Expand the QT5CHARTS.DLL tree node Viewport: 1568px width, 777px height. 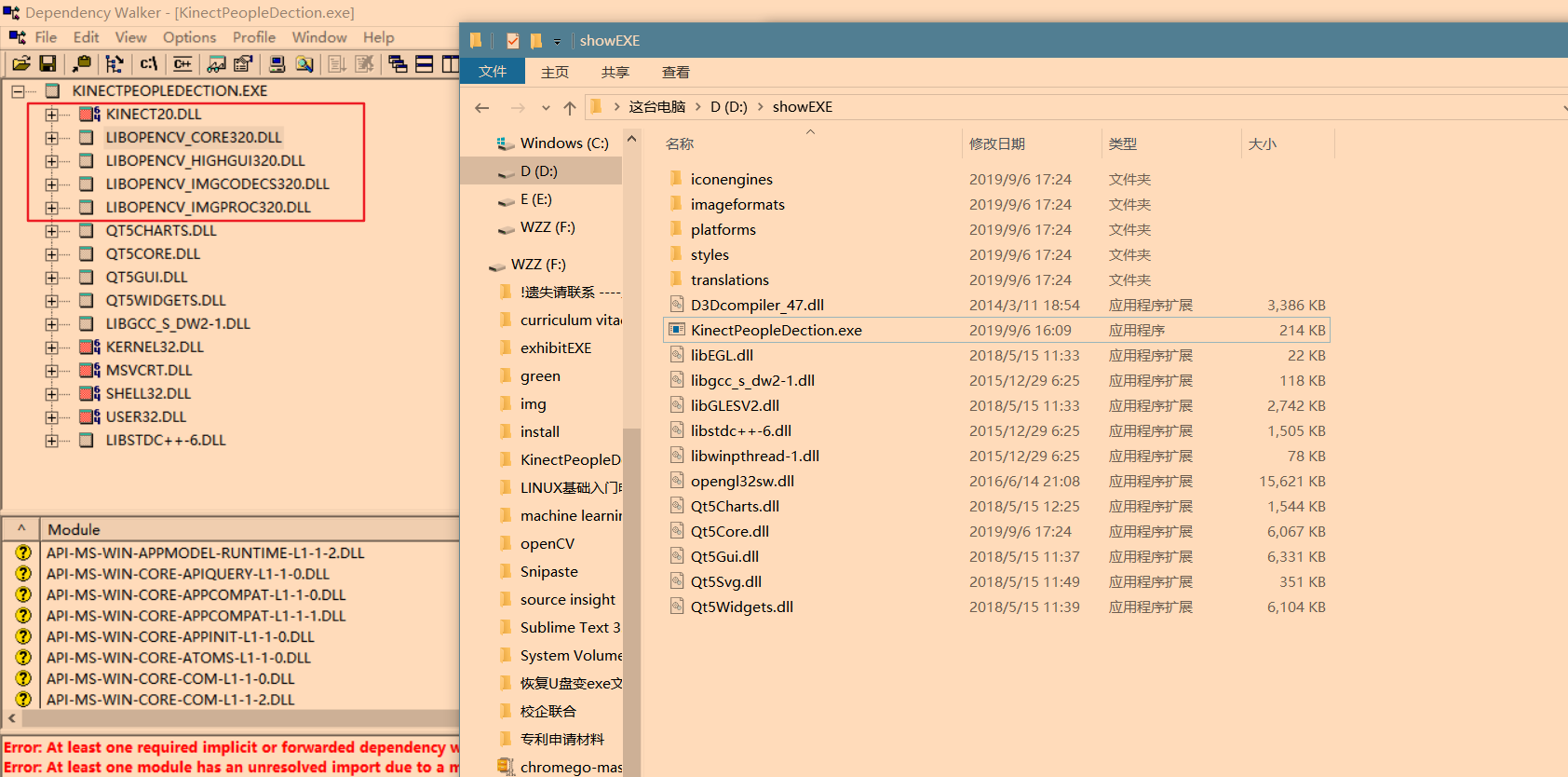pyautogui.click(x=51, y=231)
